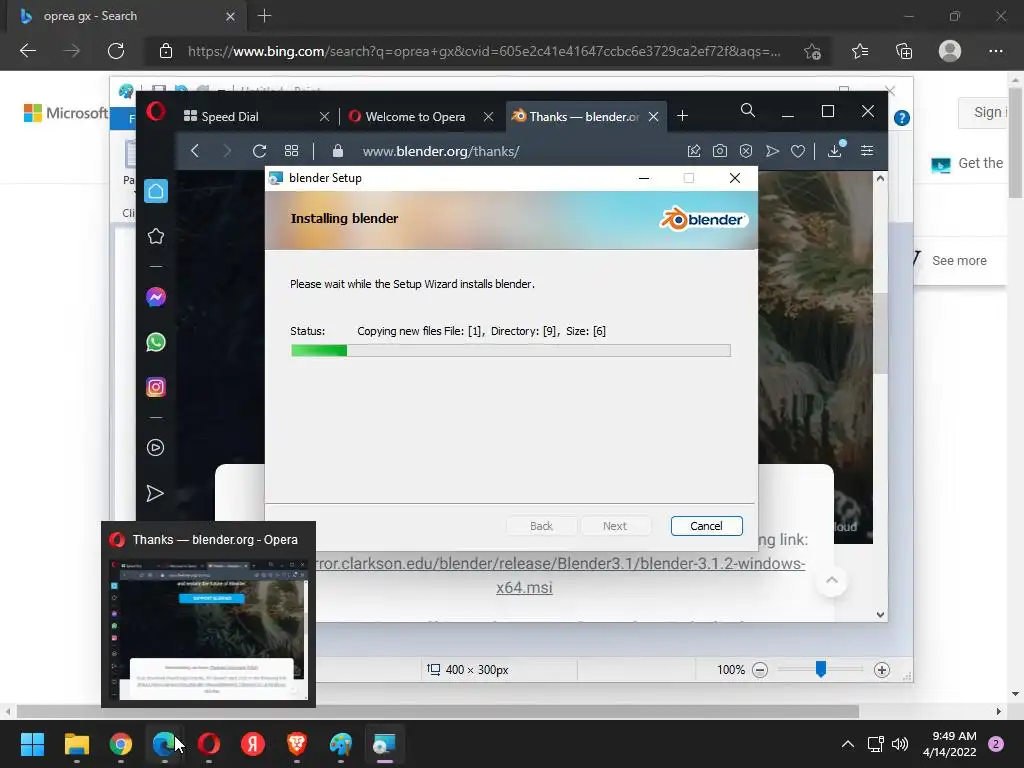Click Opera edit/share page icon
This screenshot has width=1024, height=768.
tap(694, 151)
